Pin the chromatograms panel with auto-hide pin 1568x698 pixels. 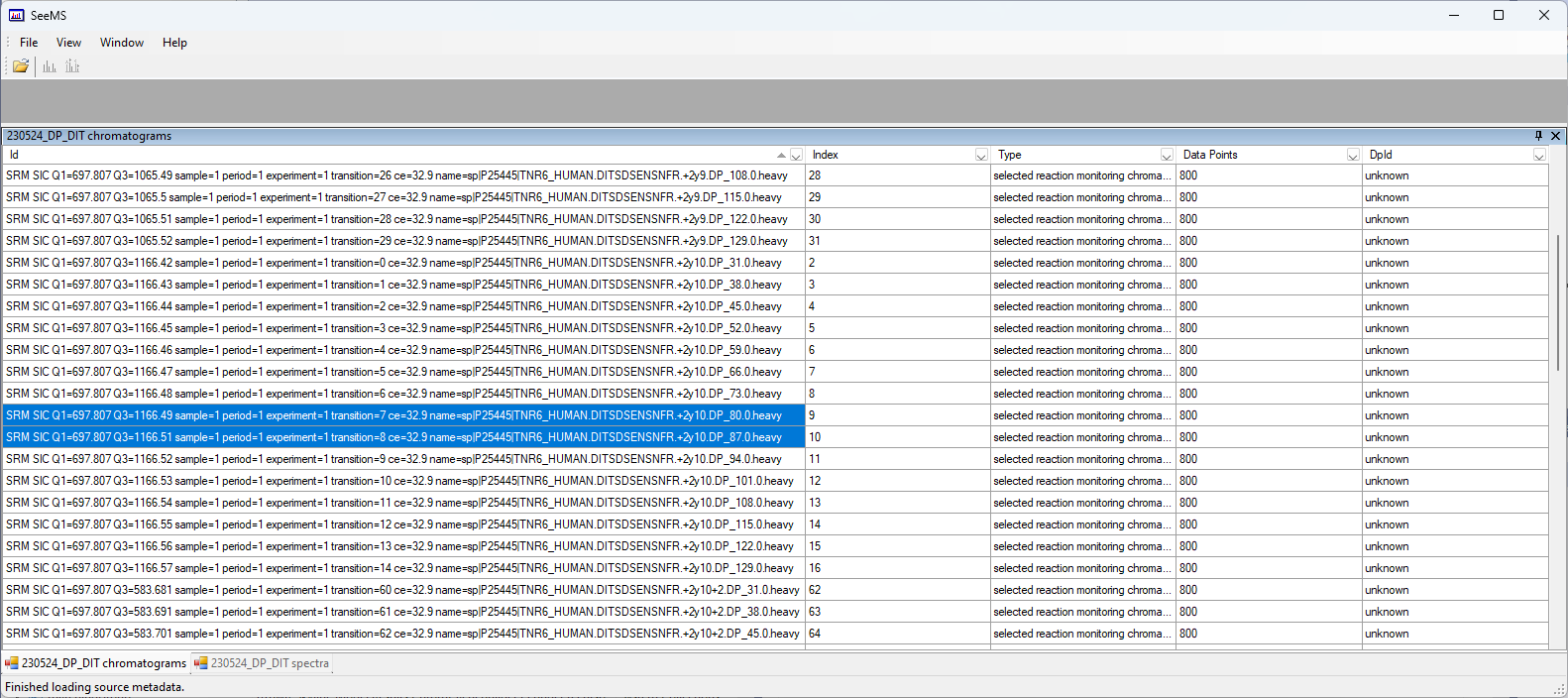pos(1538,136)
